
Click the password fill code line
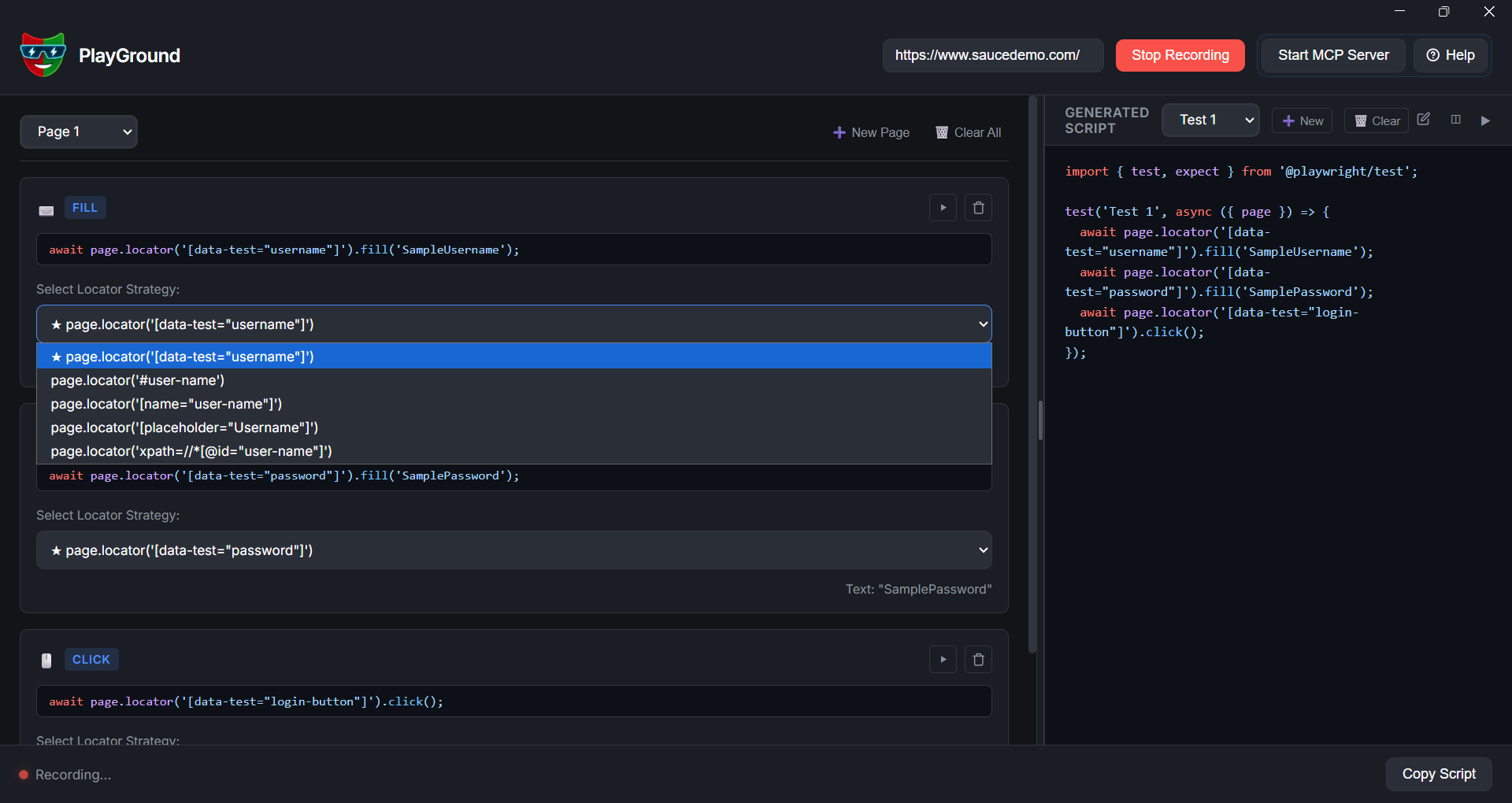pos(513,476)
